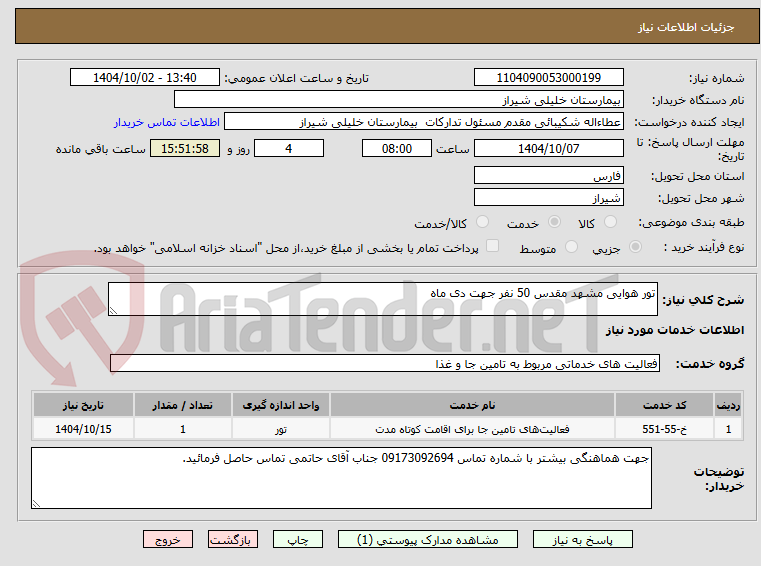Click the countdown timer 15:51:58

point(185,148)
